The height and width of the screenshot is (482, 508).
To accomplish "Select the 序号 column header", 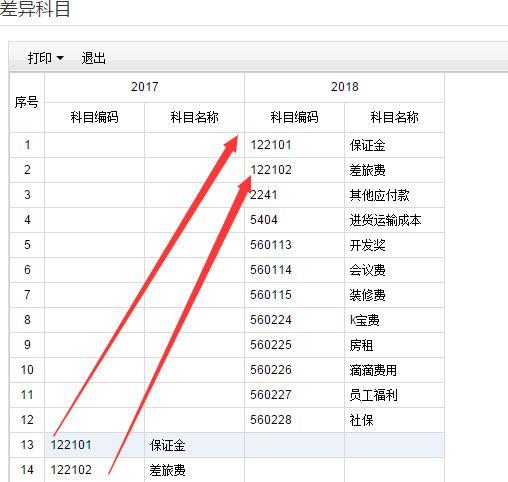I will (27, 102).
